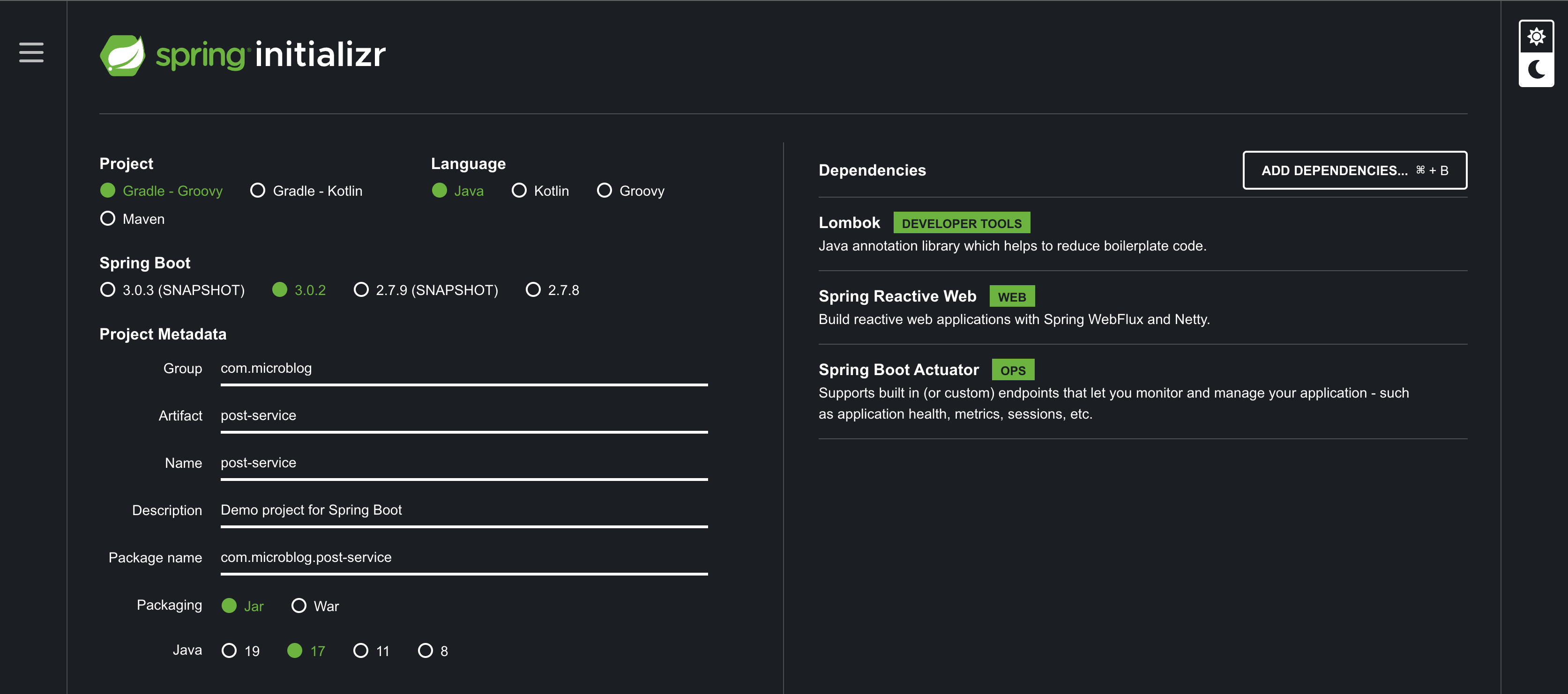
Task: Select Gradle - Kotlin project option
Action: (257, 191)
